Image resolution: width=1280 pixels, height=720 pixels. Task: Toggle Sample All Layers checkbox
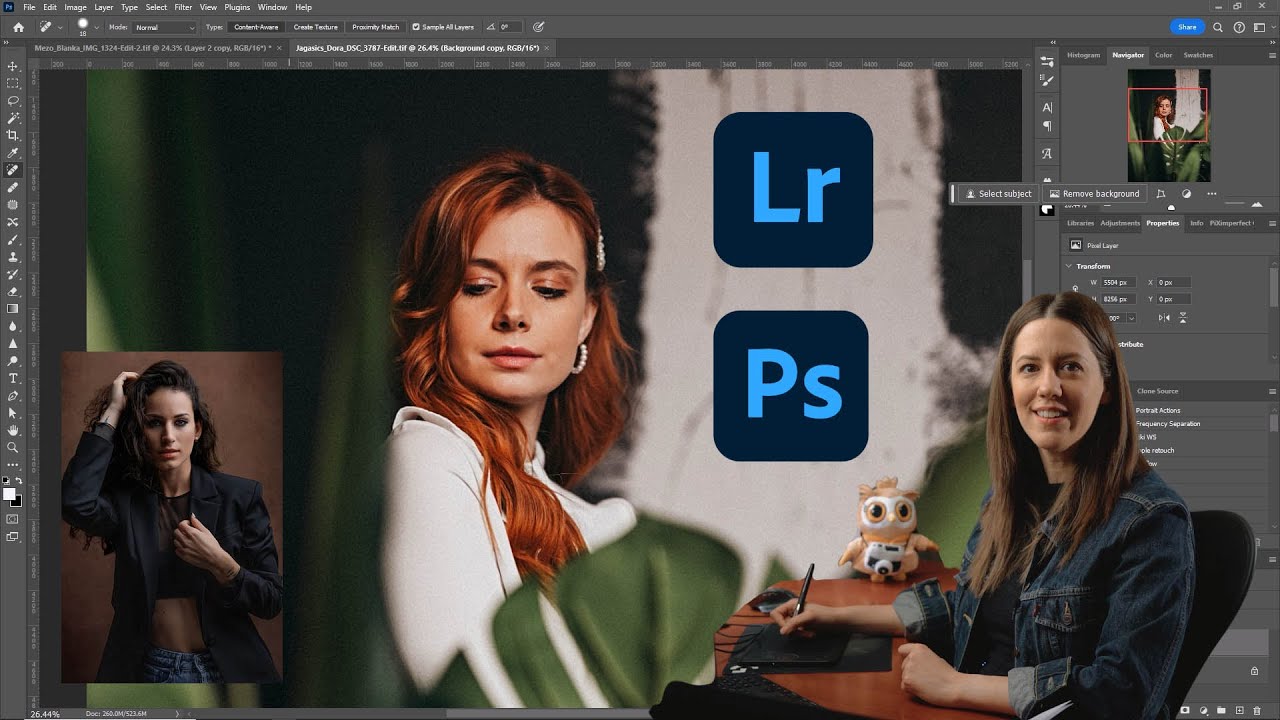(x=416, y=27)
